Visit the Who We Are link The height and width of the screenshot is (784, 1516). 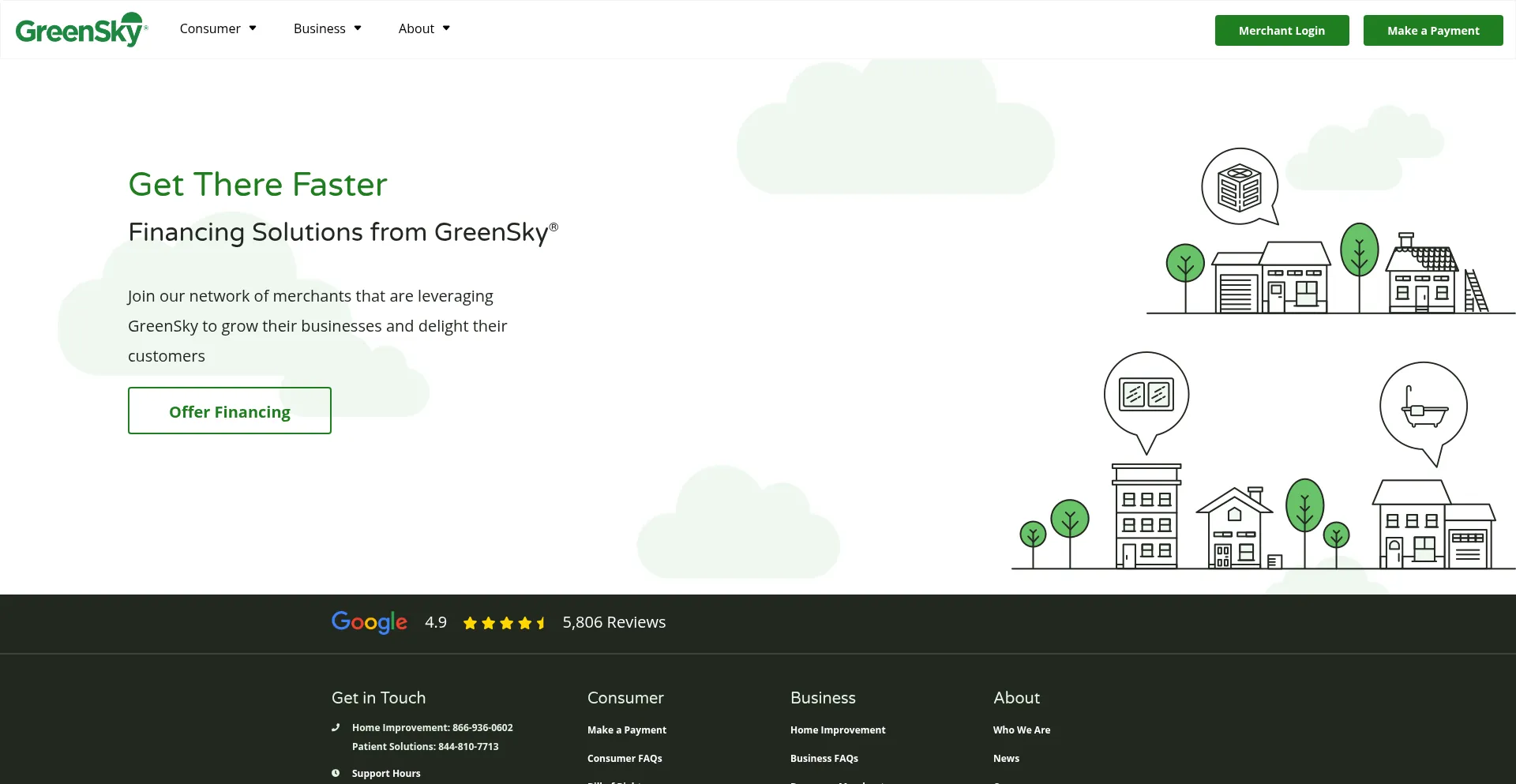pyautogui.click(x=1022, y=730)
